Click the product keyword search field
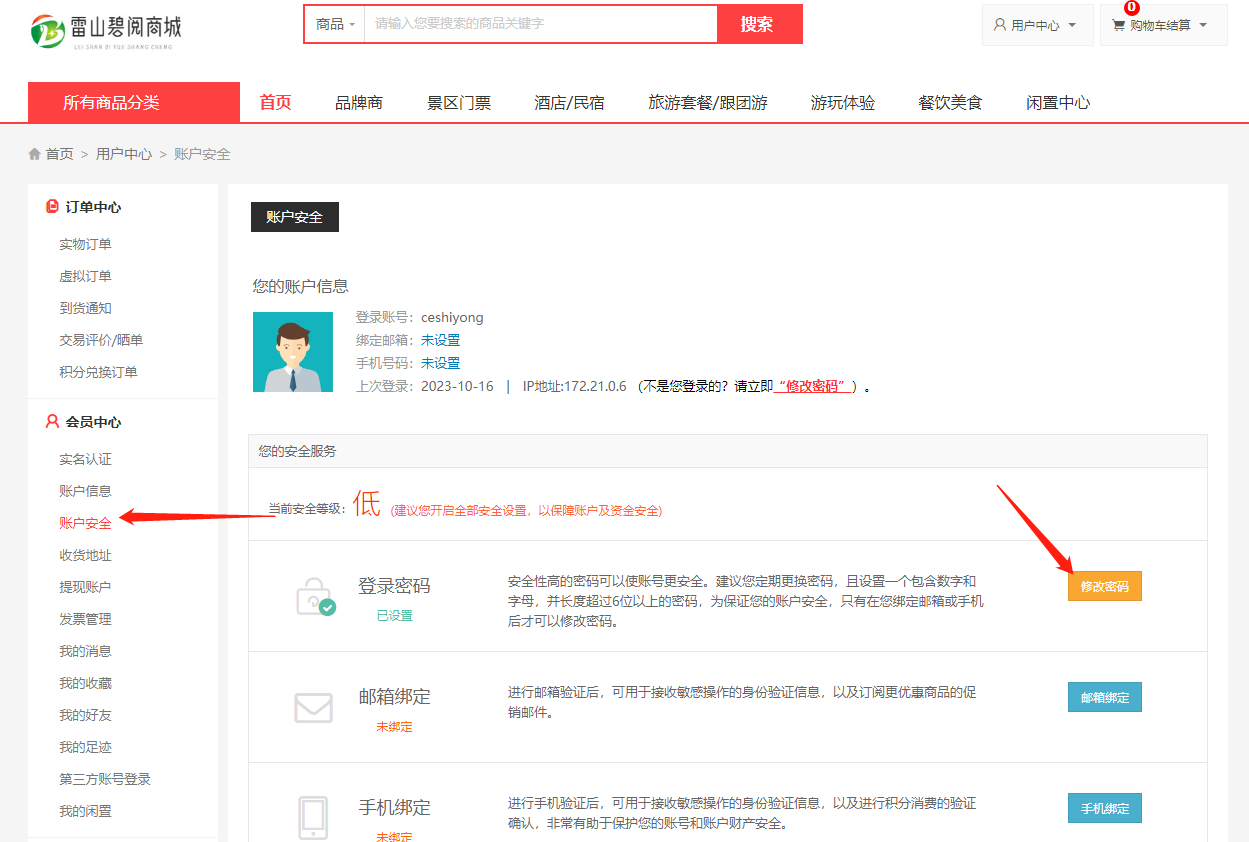Screen dimensions: 1249x842 click(540, 24)
